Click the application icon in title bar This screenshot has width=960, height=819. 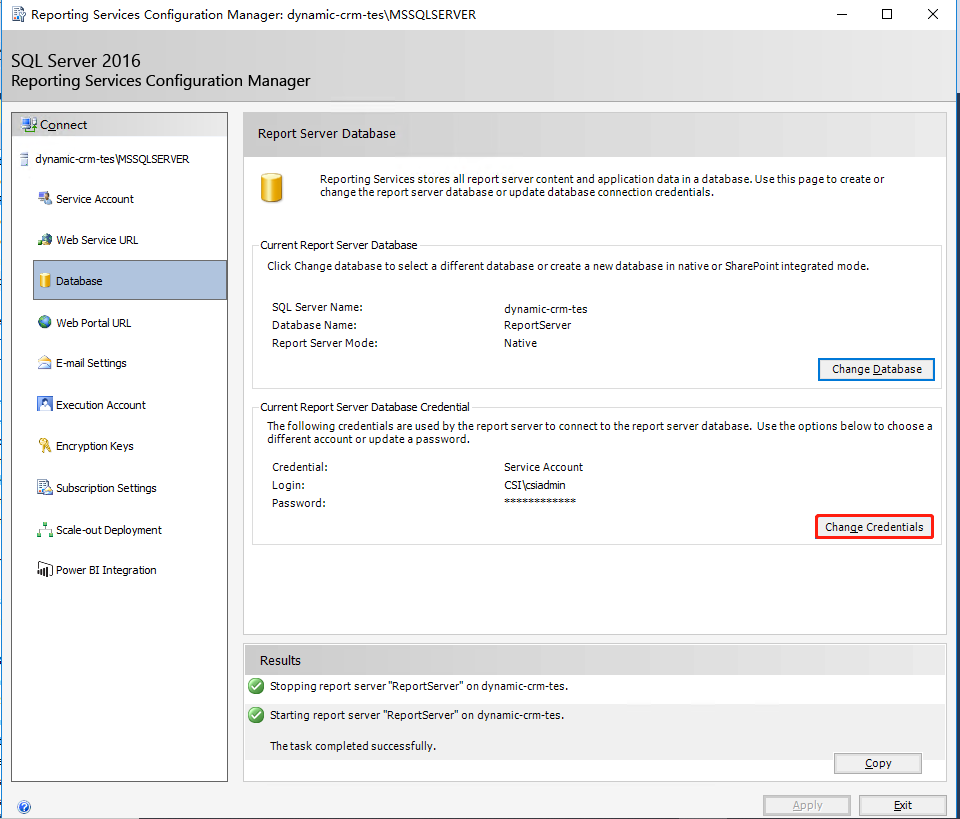tap(19, 14)
